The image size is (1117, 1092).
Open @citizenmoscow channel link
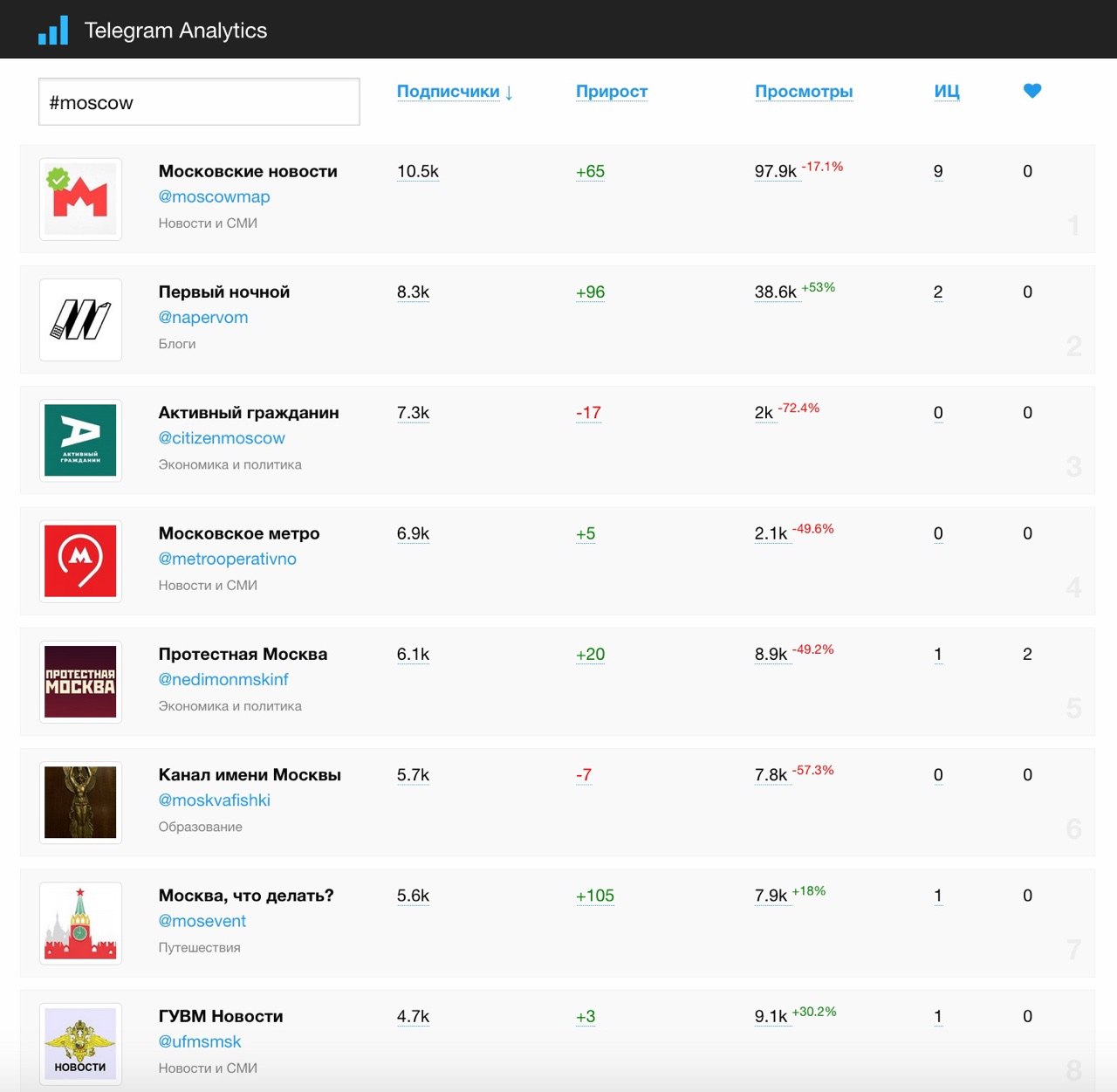pos(222,438)
